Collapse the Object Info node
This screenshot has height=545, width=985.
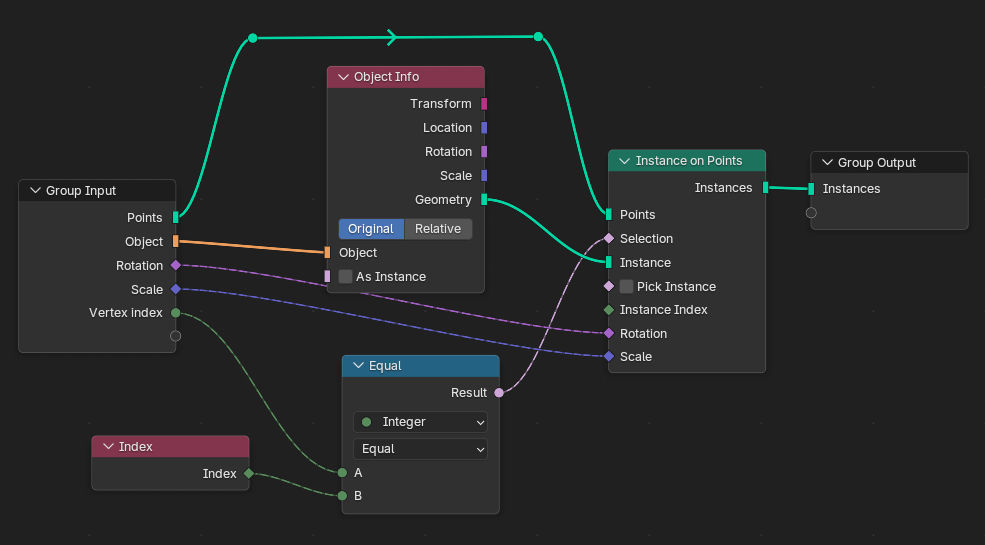coord(343,77)
